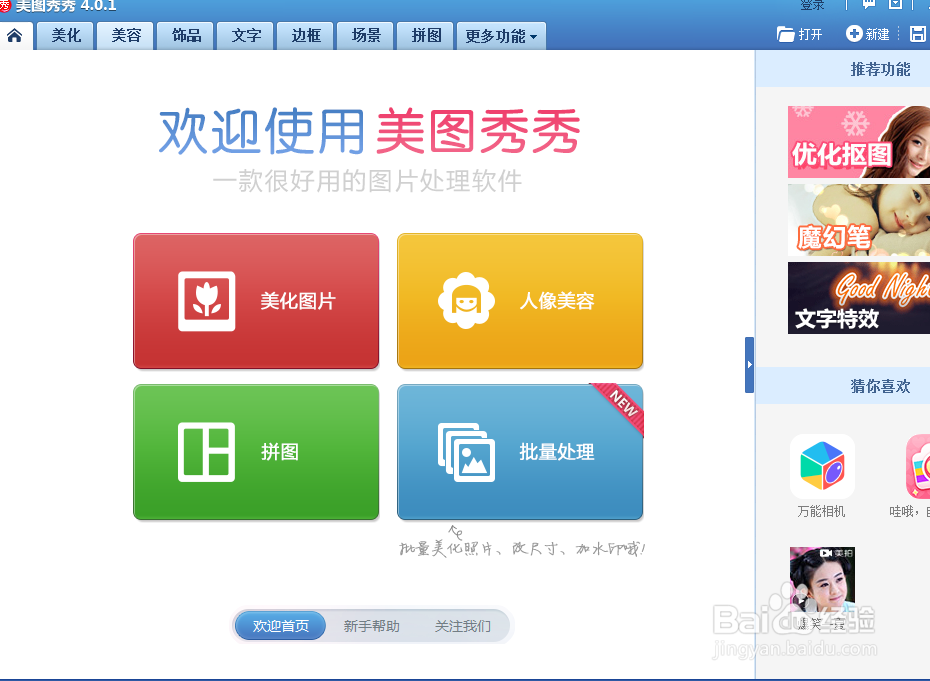Open the green 拼图 tile

256,452
